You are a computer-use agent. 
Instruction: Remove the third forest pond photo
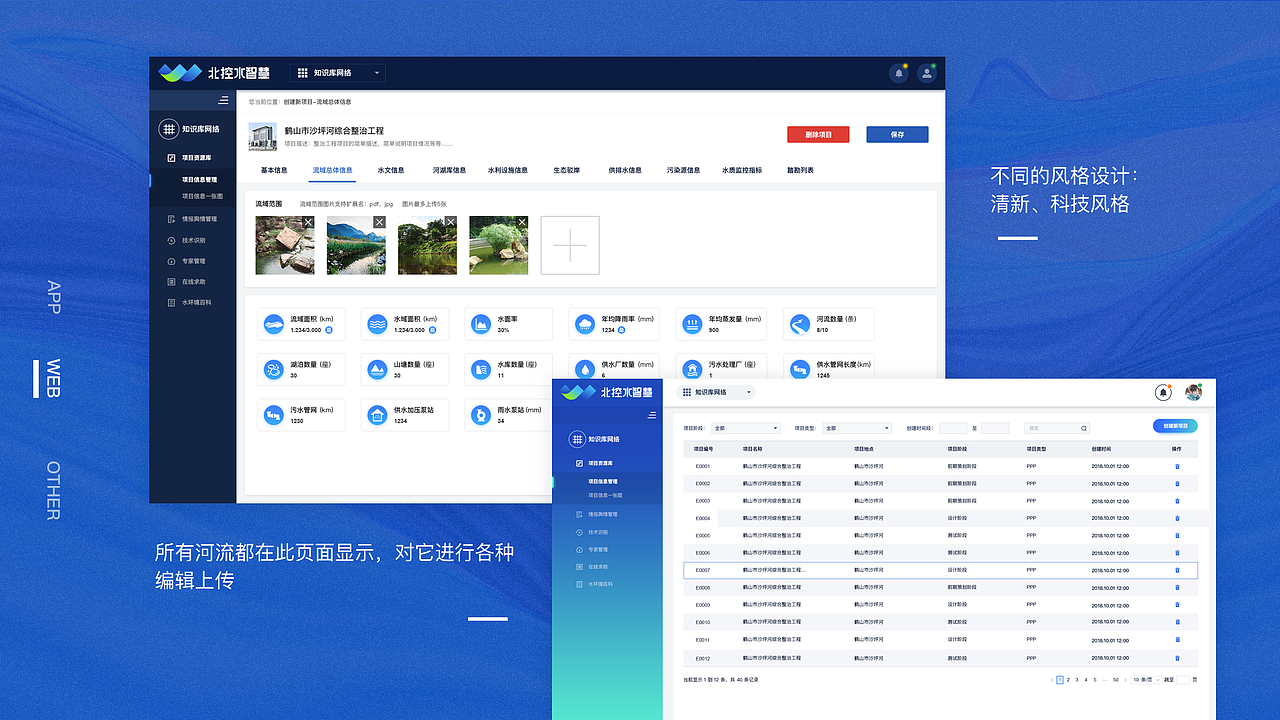pos(450,222)
